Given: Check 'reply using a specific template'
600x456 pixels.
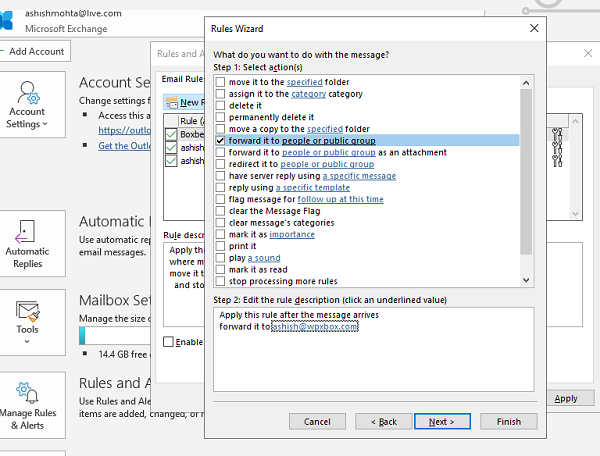Looking at the screenshot, I should [220, 187].
